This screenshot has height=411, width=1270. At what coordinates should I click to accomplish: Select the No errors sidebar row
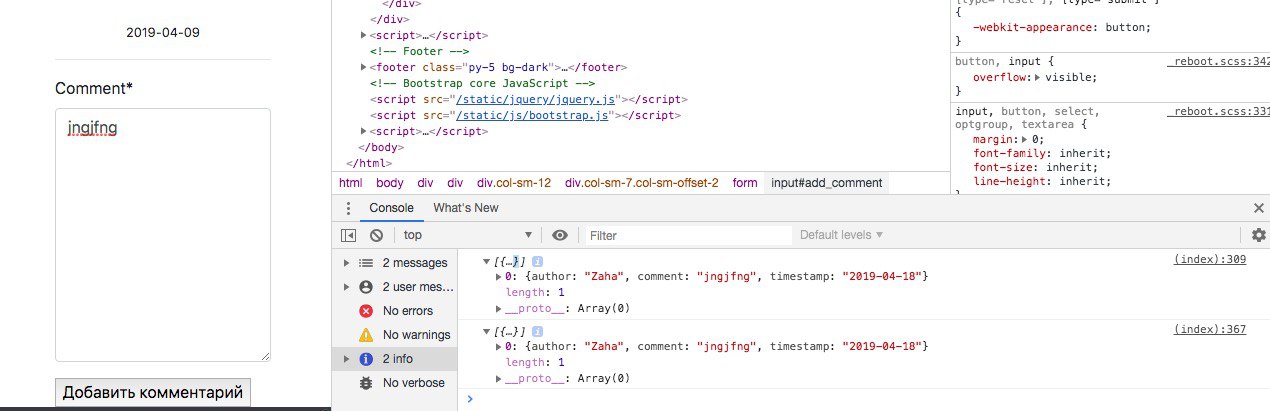(x=394, y=311)
